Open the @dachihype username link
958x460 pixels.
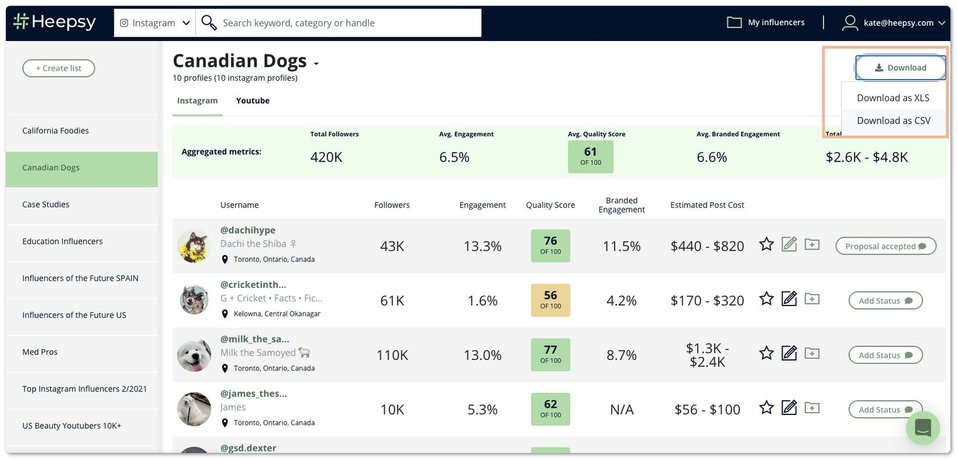[x=247, y=230]
